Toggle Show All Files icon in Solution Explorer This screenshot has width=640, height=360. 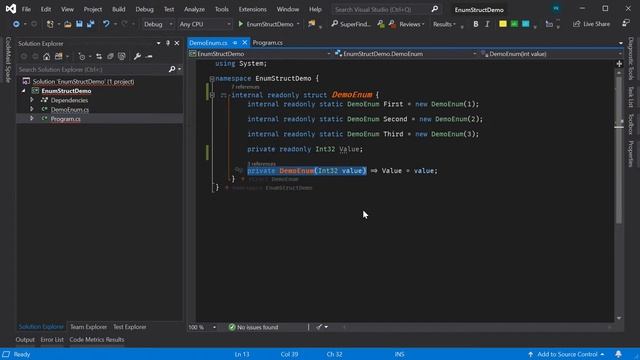pos(122,56)
